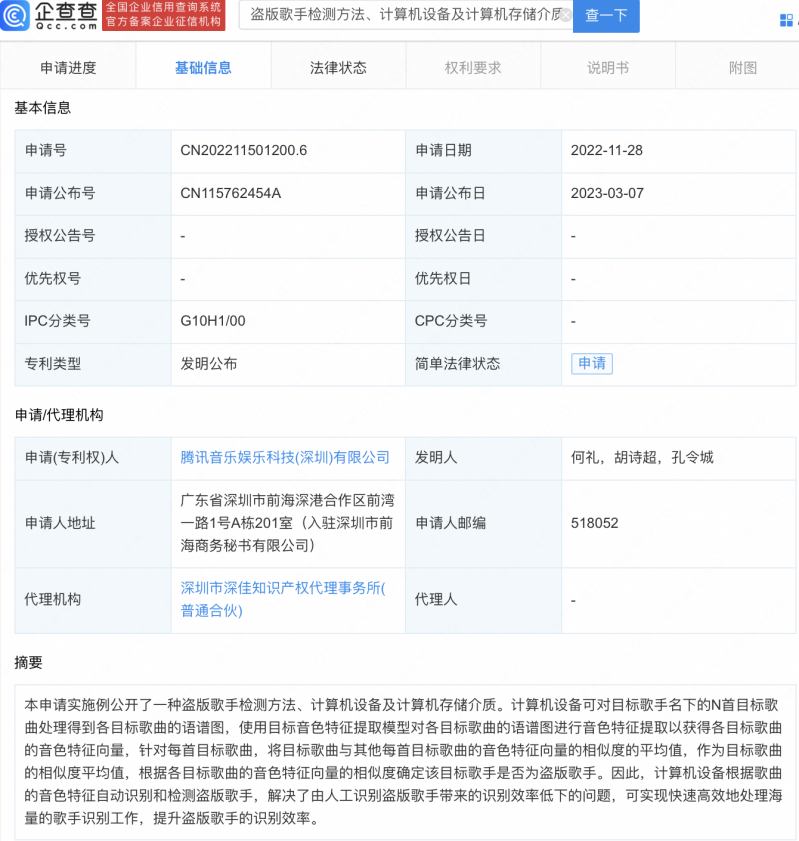Click the 申请人地址 label cell
This screenshot has height=841, width=799.
click(x=93, y=523)
